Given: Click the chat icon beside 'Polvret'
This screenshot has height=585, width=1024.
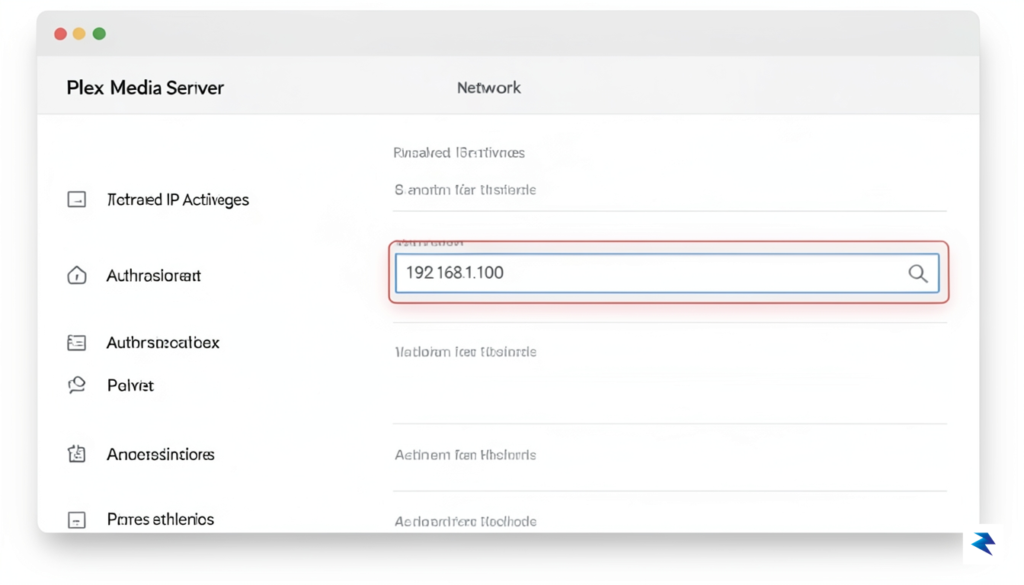Looking at the screenshot, I should [76, 385].
